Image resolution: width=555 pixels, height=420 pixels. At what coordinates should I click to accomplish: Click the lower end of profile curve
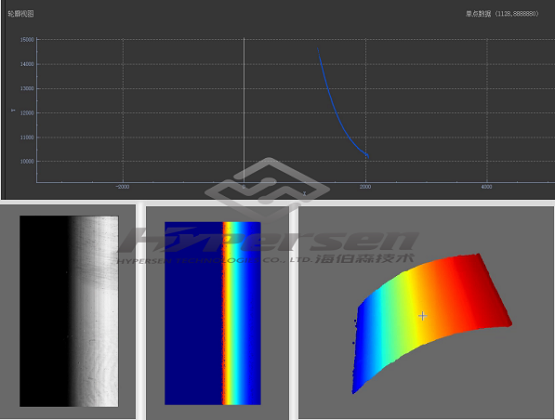[x=367, y=155]
